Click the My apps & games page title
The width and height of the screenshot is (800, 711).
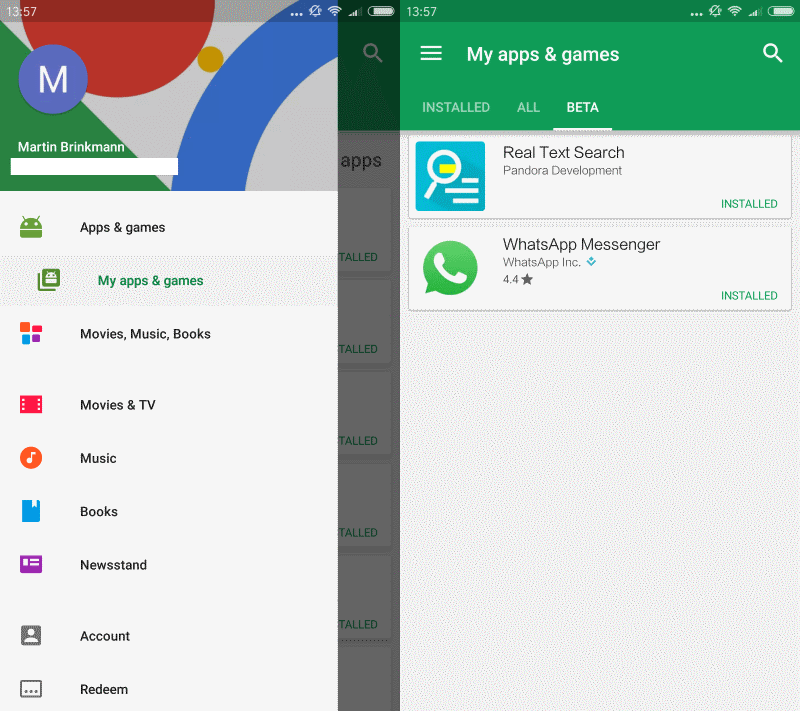click(542, 54)
